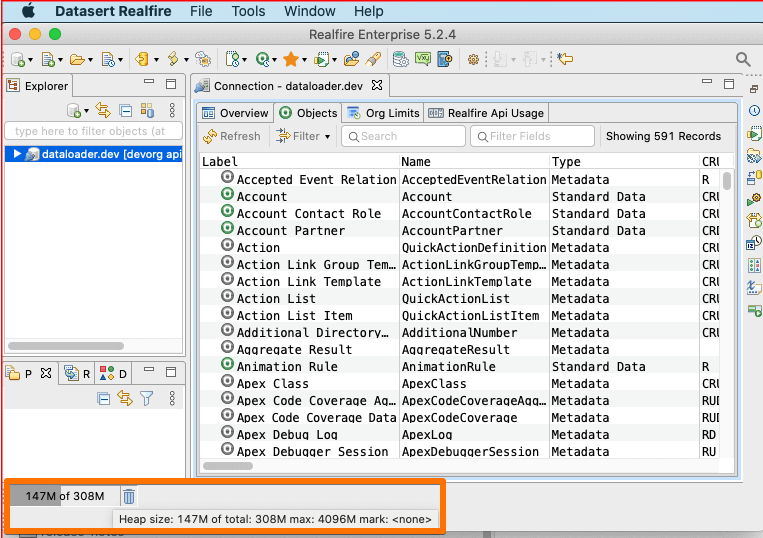Switch to the Org Limits tab
This screenshot has width=763, height=538.
pos(383,113)
